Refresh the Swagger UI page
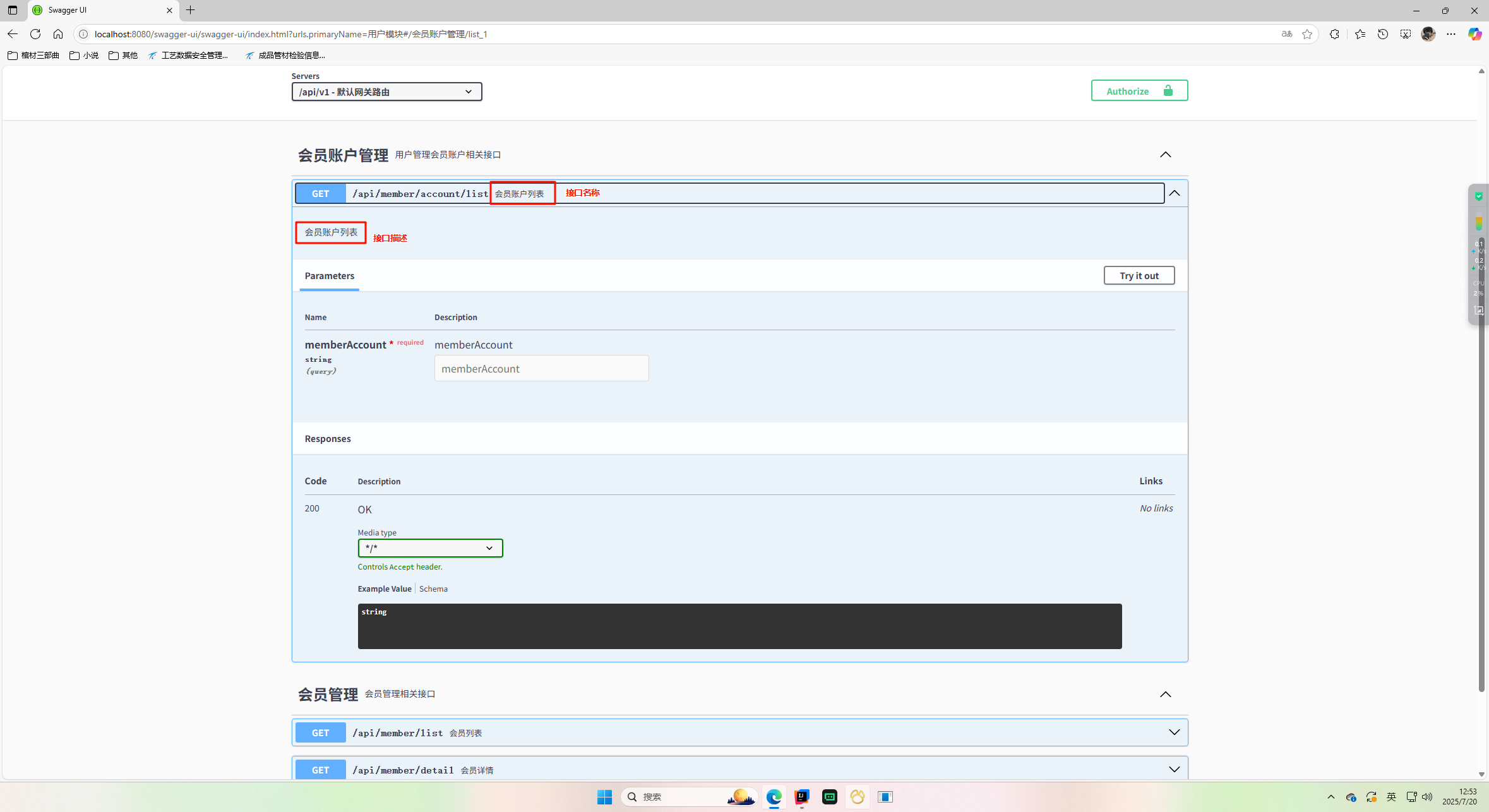 pyautogui.click(x=35, y=34)
